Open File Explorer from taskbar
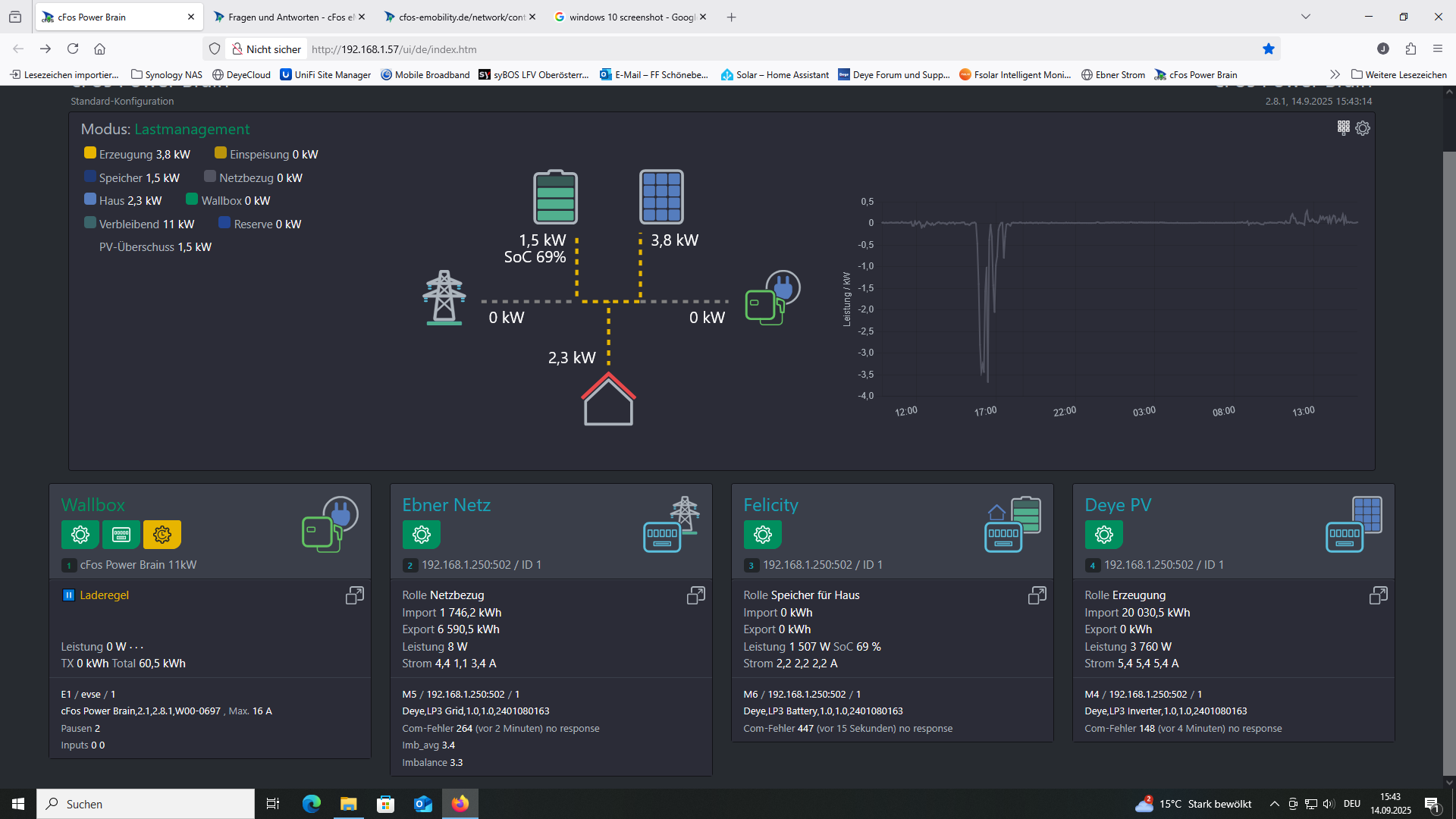 click(348, 804)
